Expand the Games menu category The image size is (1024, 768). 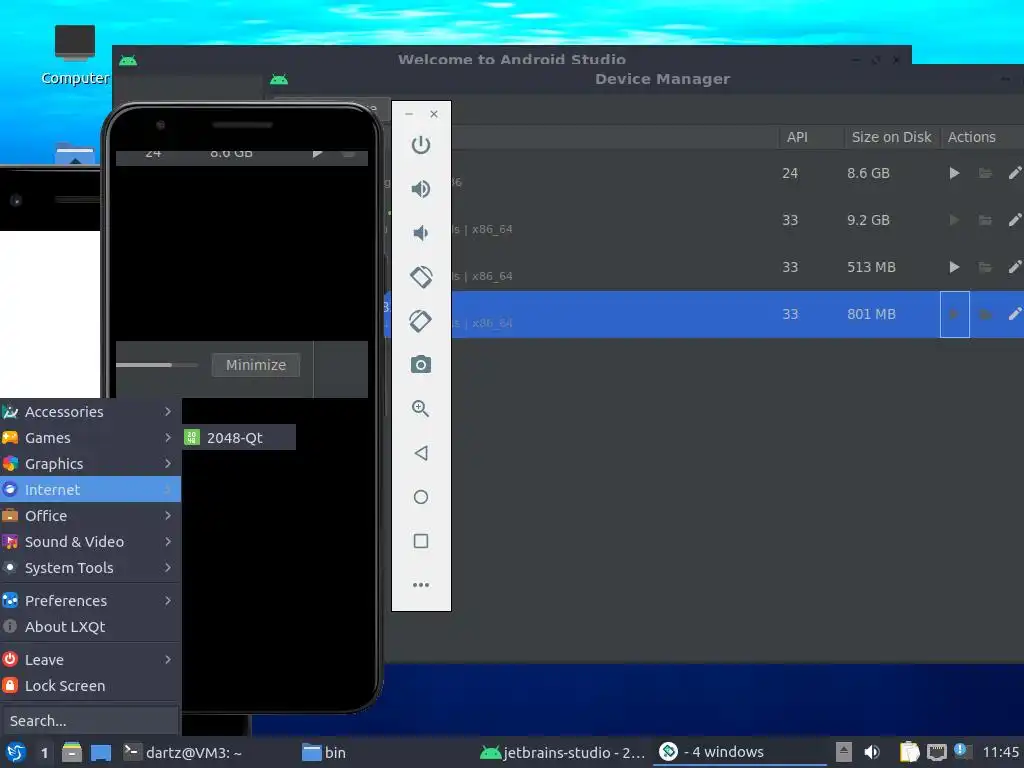click(90, 438)
